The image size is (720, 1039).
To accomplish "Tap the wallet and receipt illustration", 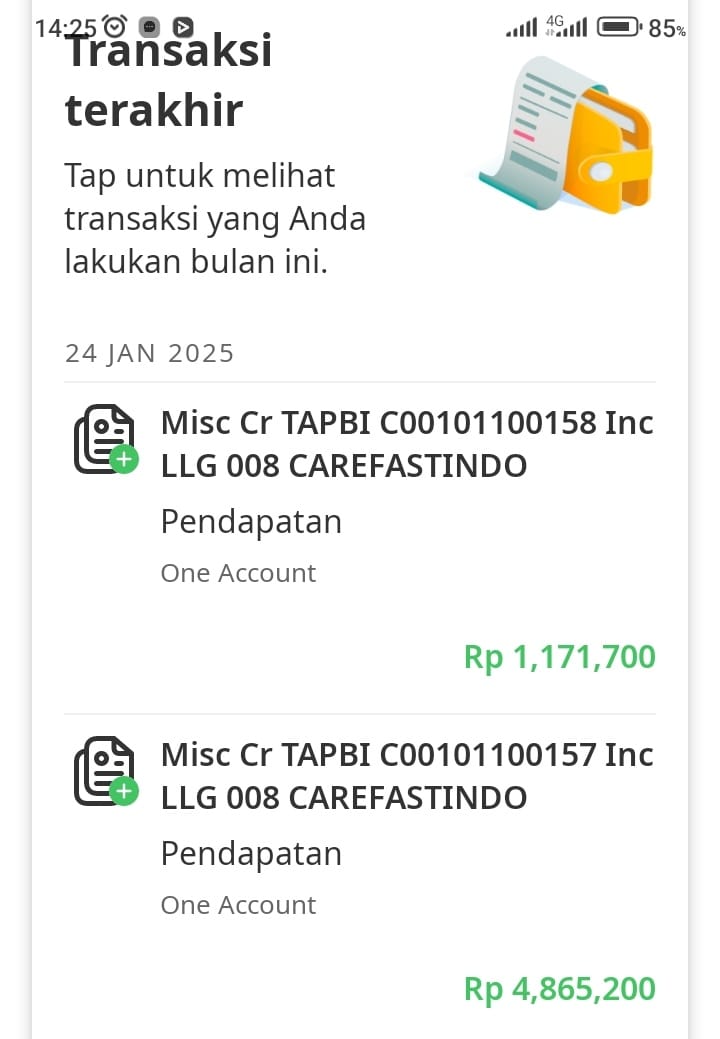I will click(x=567, y=135).
